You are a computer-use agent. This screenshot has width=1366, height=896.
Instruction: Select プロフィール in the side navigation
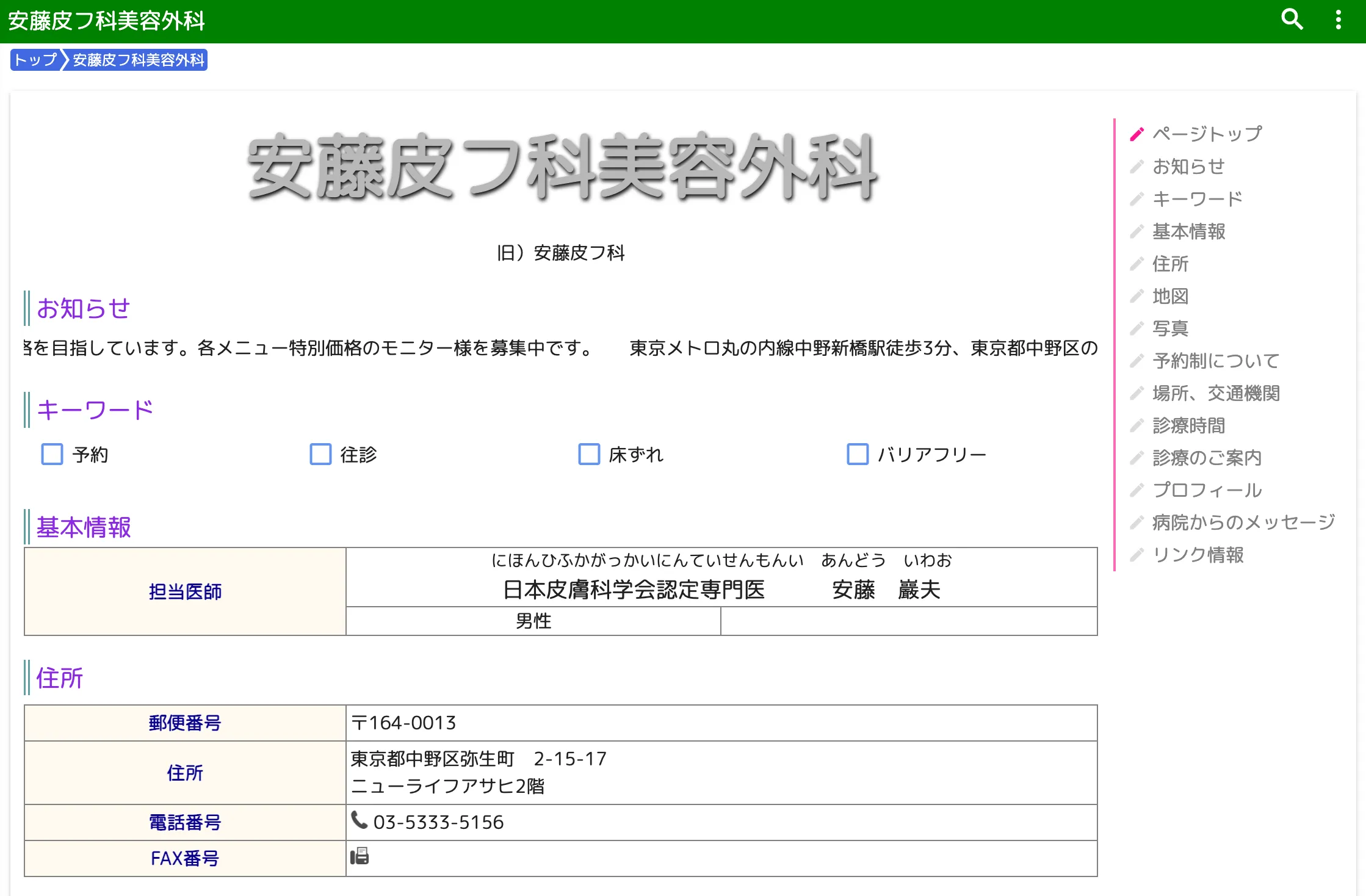1207,490
